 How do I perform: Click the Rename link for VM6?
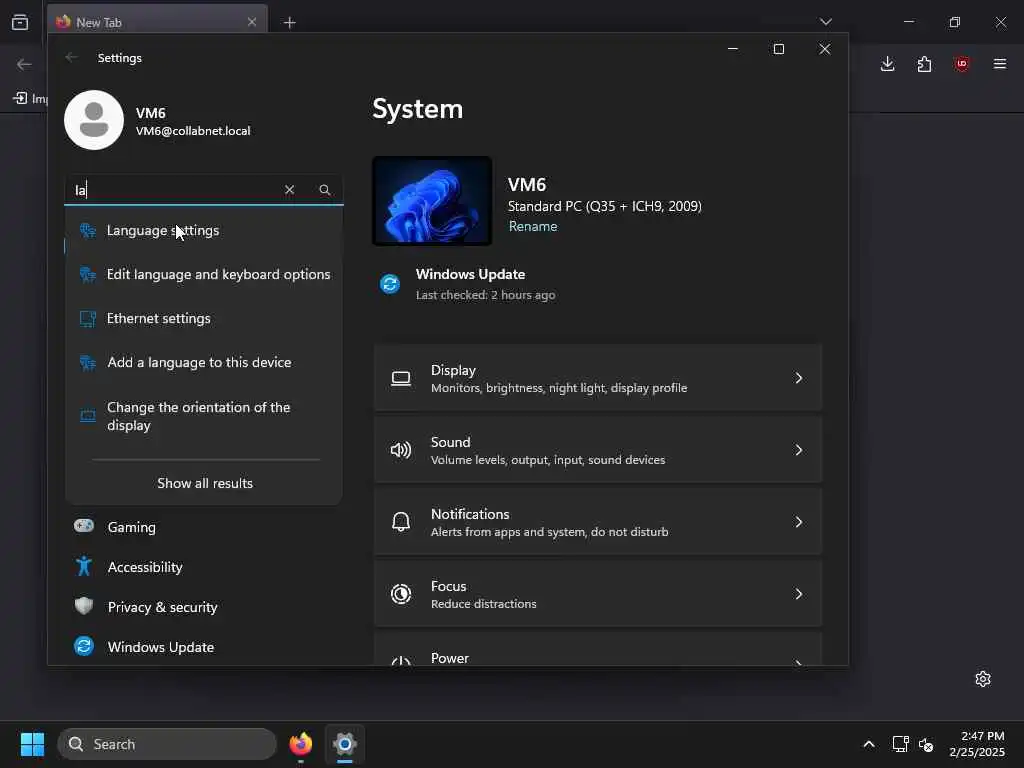pos(532,226)
